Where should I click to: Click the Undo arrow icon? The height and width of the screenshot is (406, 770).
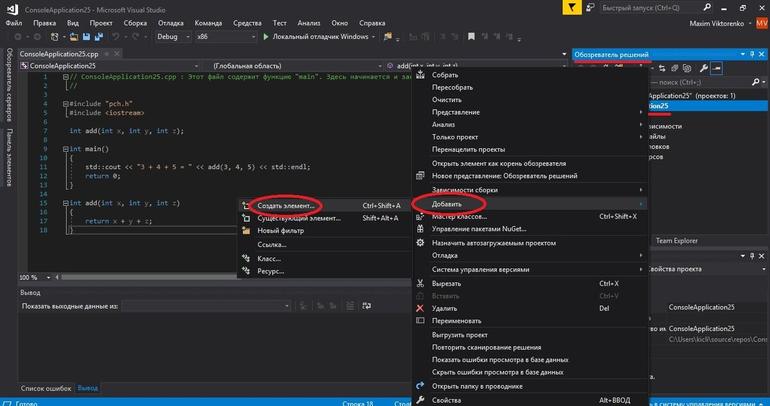tap(115, 37)
